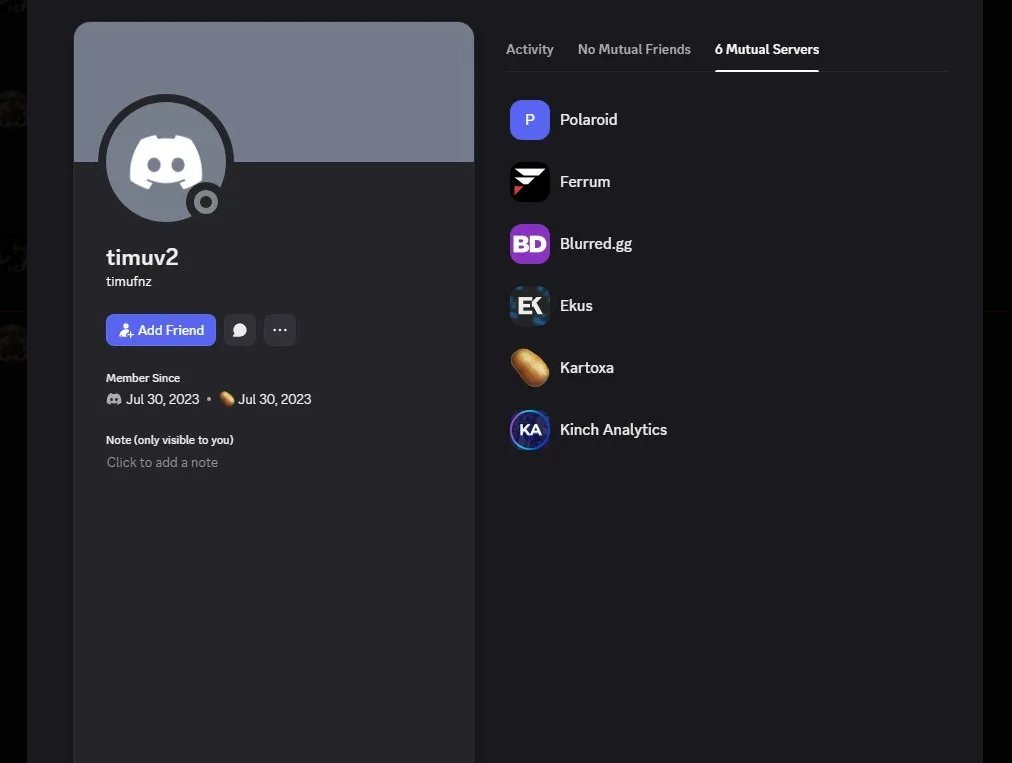Open the Kartoxa potato server icon
Screen dimensions: 1012x763
(529, 368)
